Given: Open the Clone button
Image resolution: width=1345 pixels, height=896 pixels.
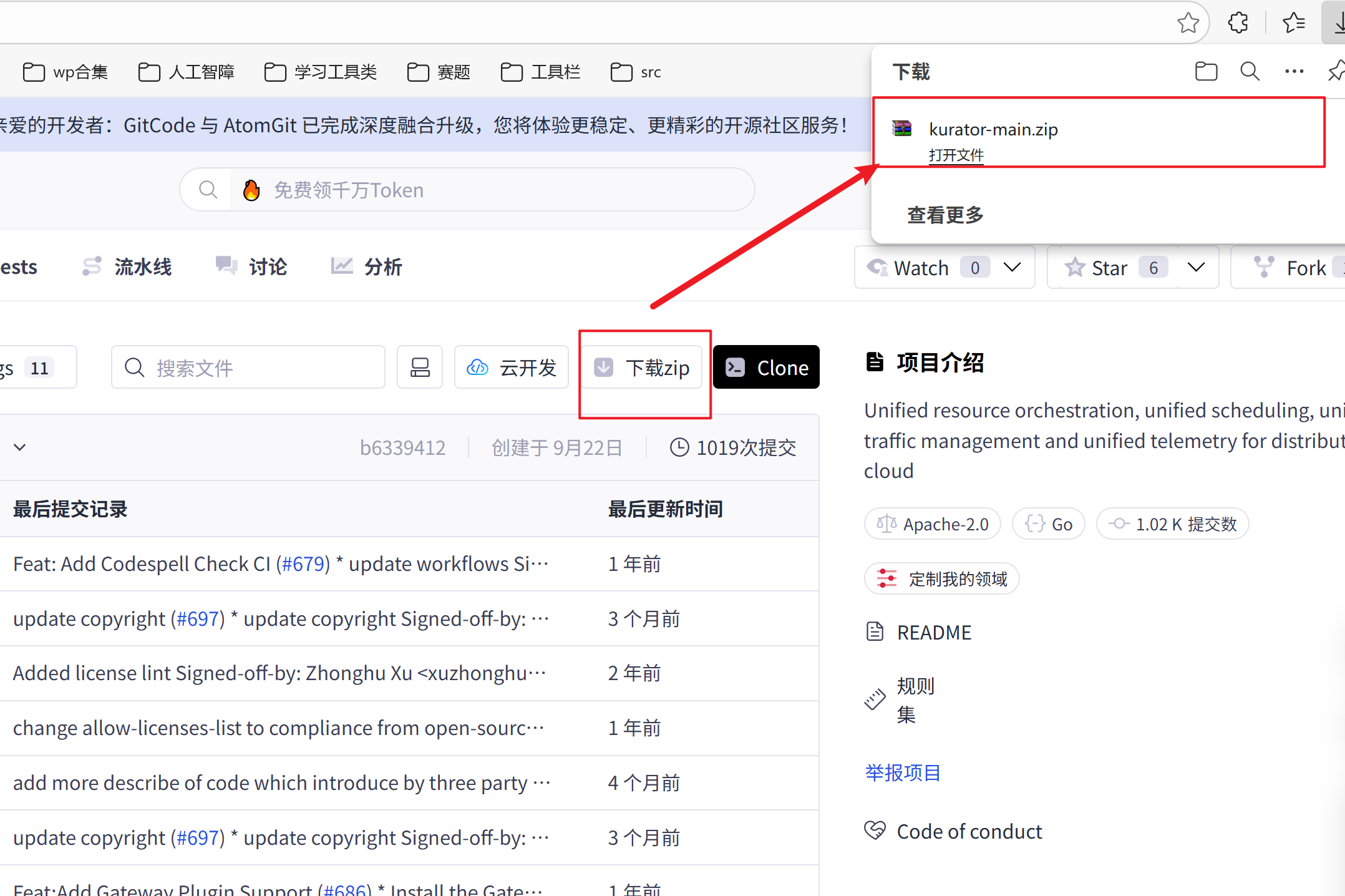Looking at the screenshot, I should tap(766, 368).
